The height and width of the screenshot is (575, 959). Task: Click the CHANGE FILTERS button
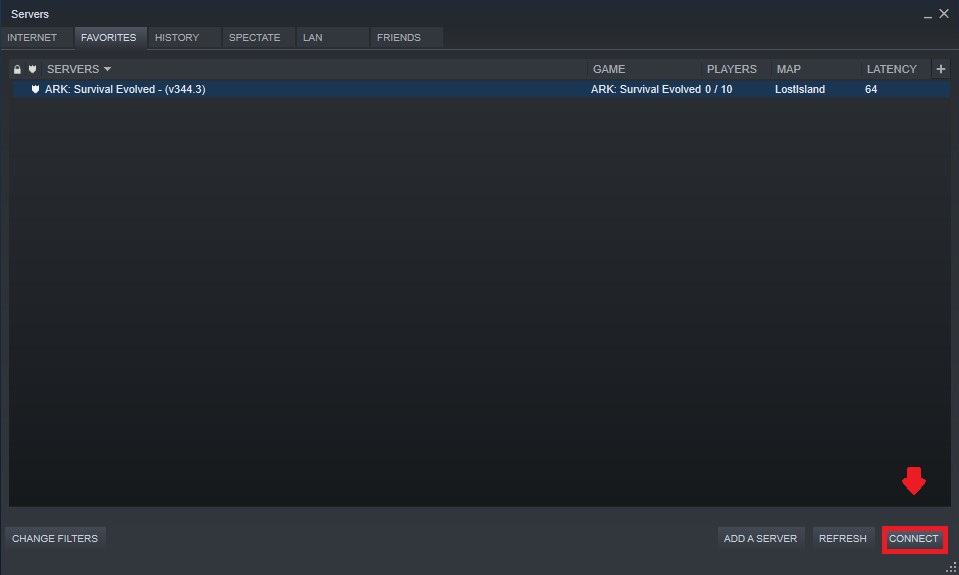point(55,538)
